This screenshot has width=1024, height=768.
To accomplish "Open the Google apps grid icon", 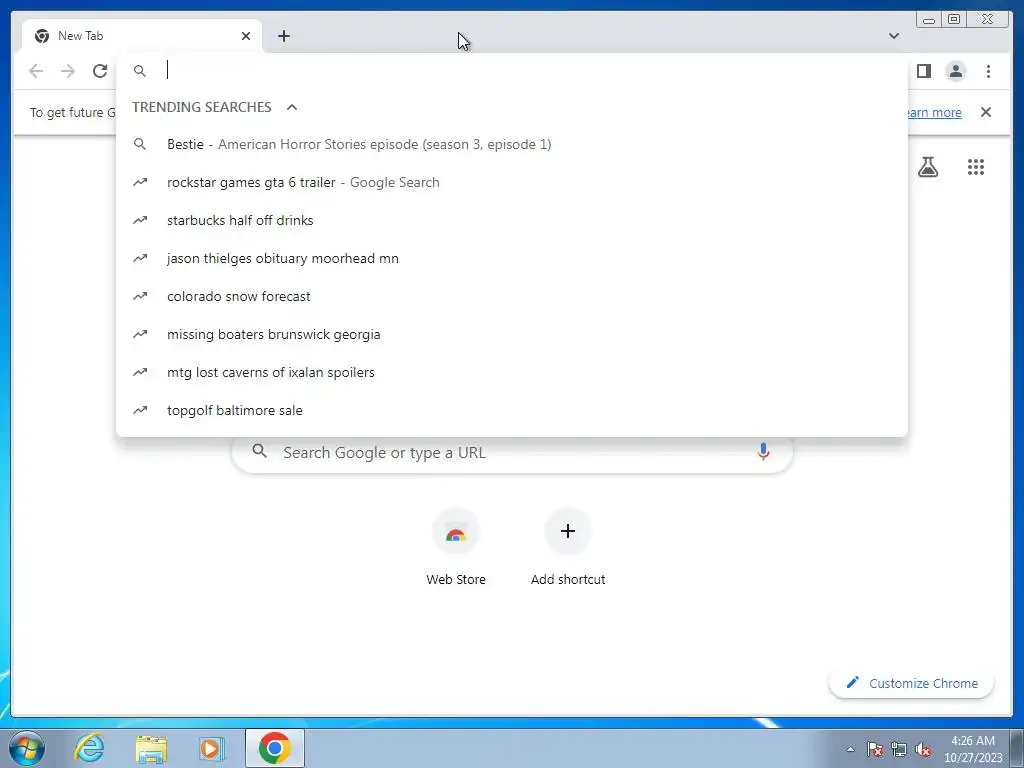I will [x=976, y=167].
